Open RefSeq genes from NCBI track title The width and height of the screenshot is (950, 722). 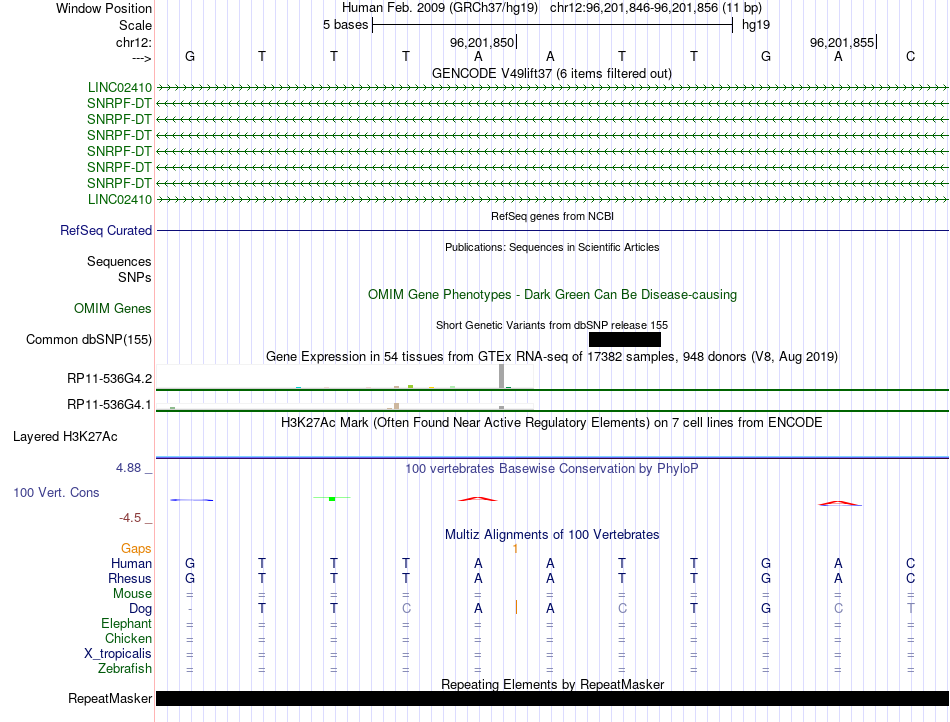552,216
